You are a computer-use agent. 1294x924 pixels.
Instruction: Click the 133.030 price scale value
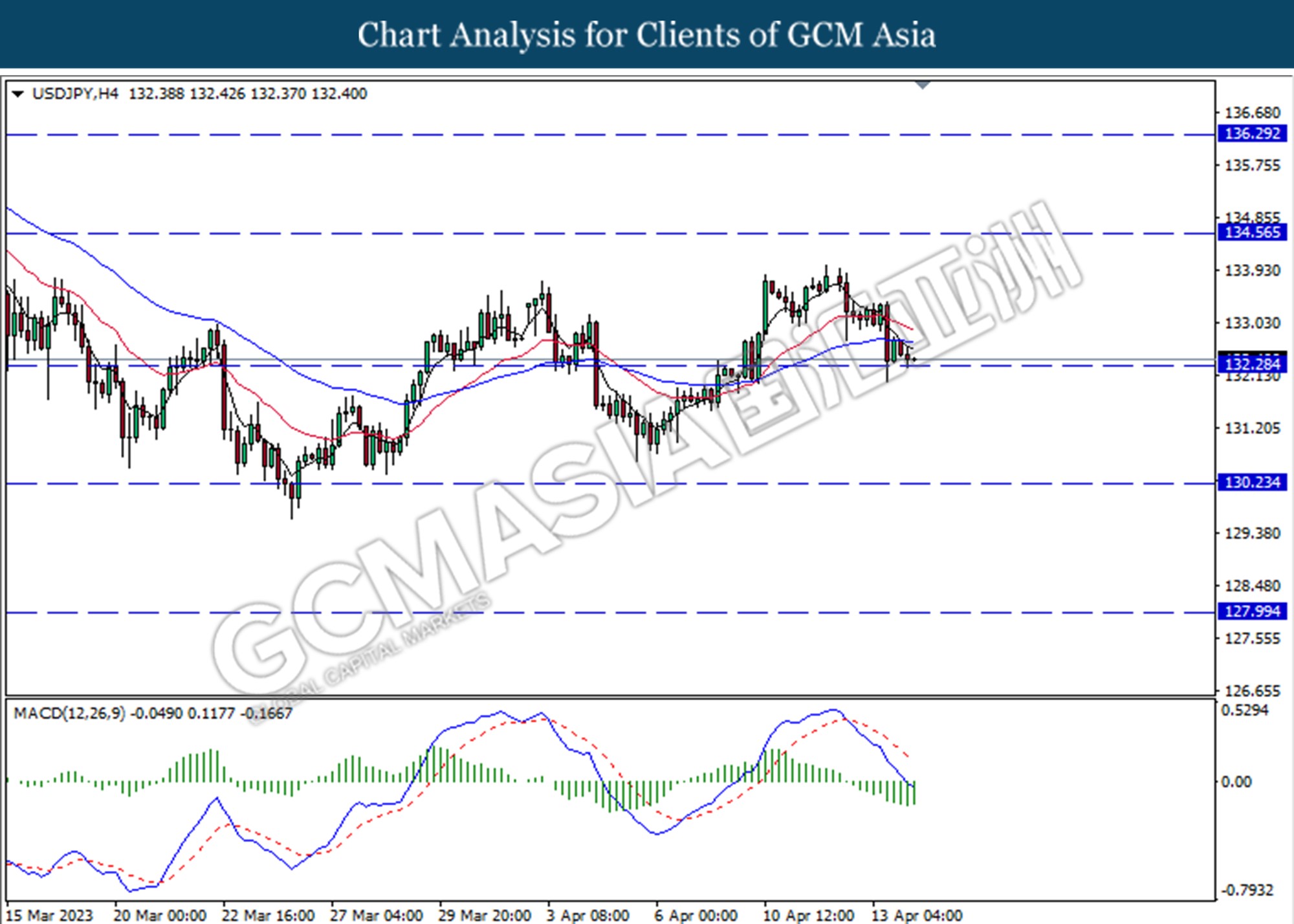1252,323
